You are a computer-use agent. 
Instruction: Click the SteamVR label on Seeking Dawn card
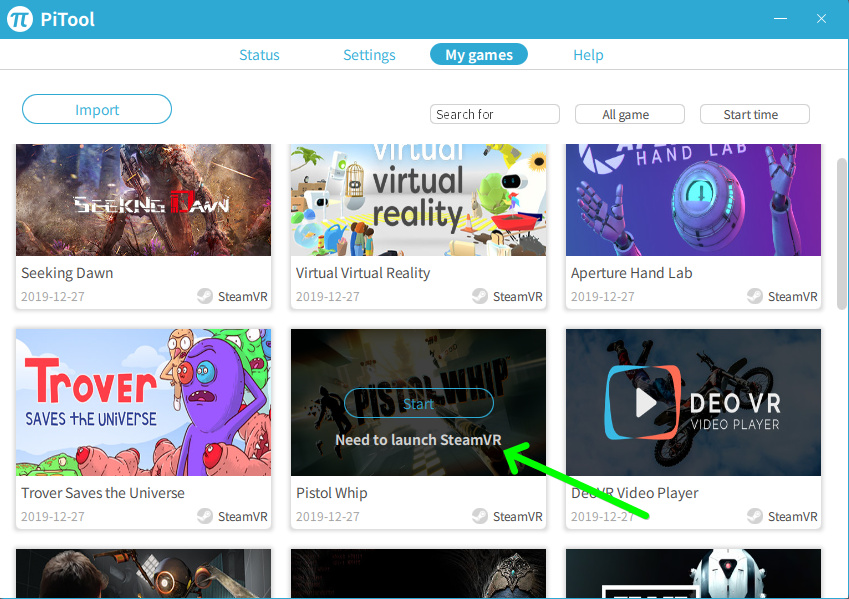coord(243,297)
